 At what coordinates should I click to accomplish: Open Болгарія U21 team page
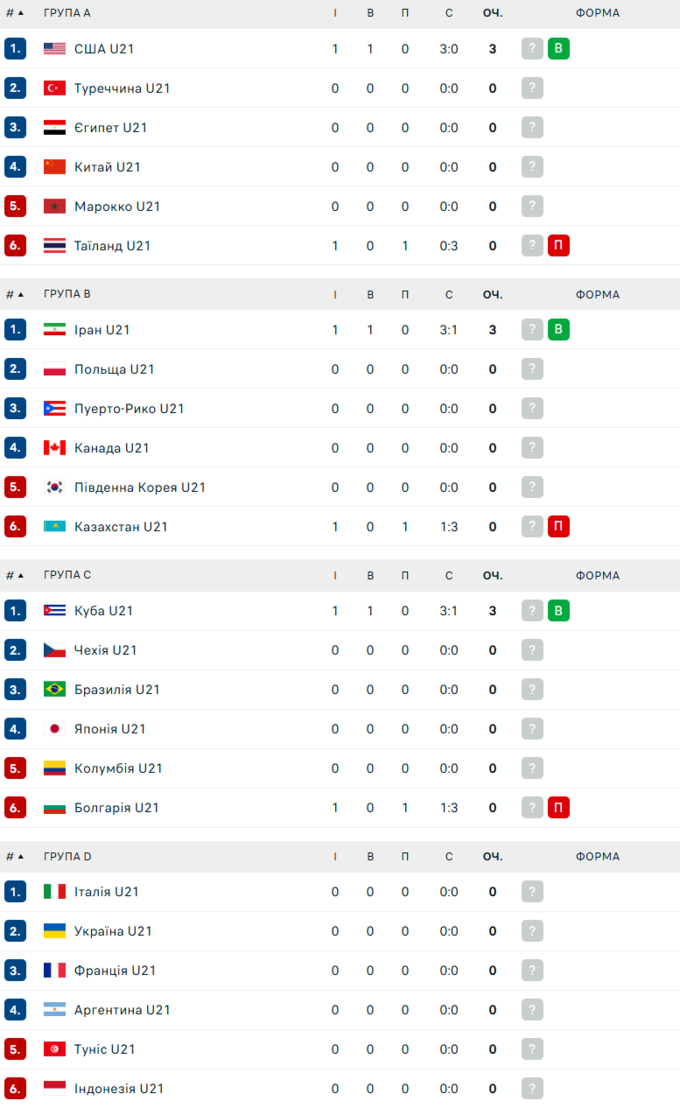tap(116, 808)
